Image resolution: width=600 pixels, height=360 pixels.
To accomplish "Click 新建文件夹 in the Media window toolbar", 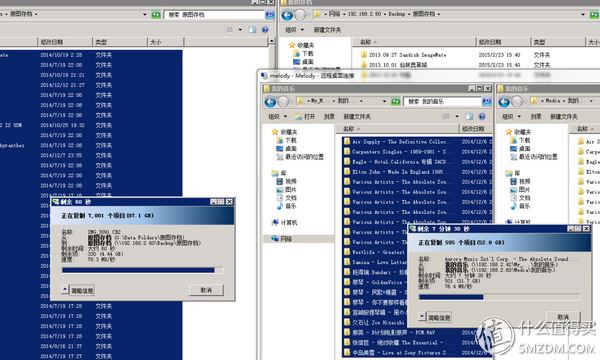I will [564, 116].
